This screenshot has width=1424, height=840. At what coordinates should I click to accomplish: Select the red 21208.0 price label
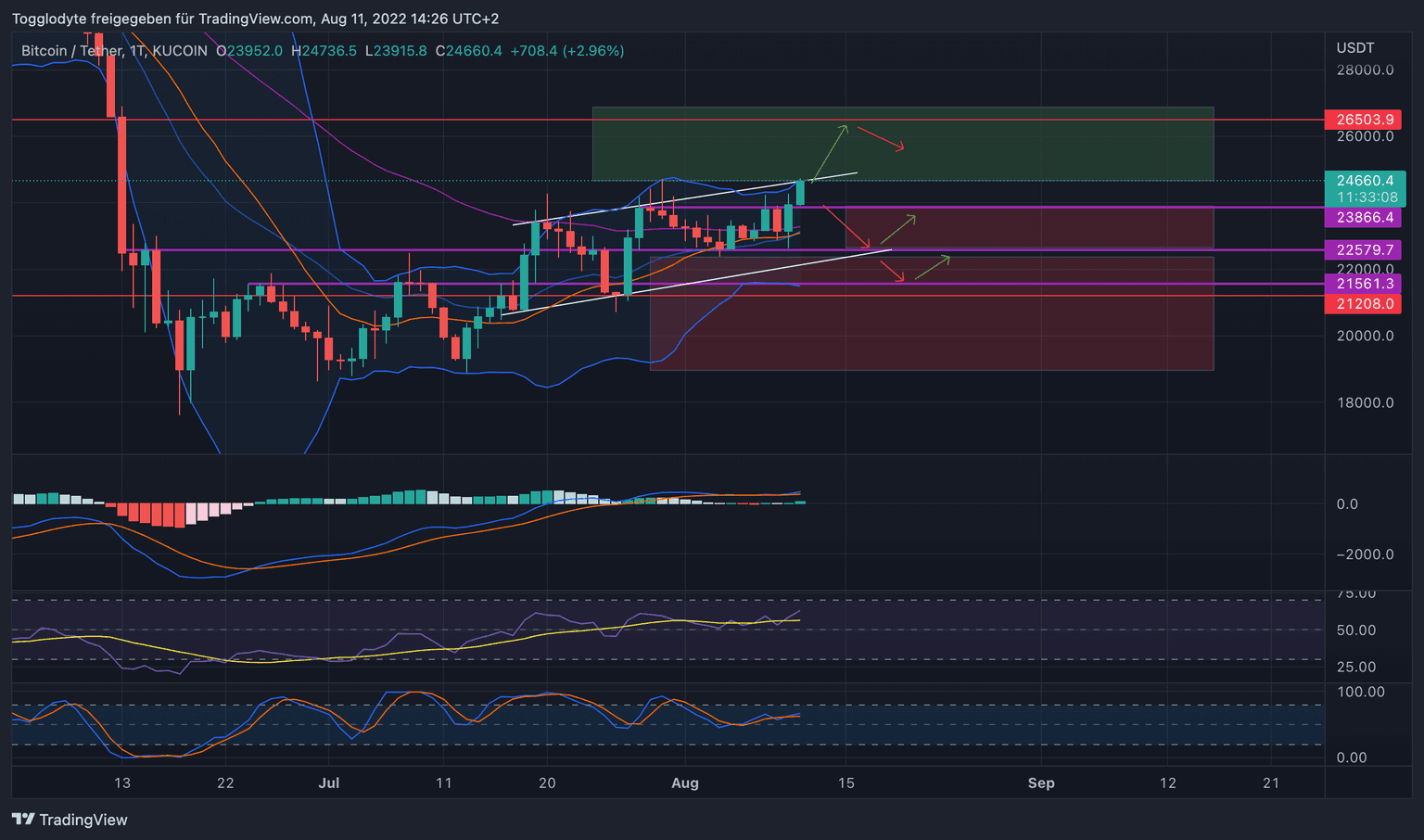tap(1365, 304)
